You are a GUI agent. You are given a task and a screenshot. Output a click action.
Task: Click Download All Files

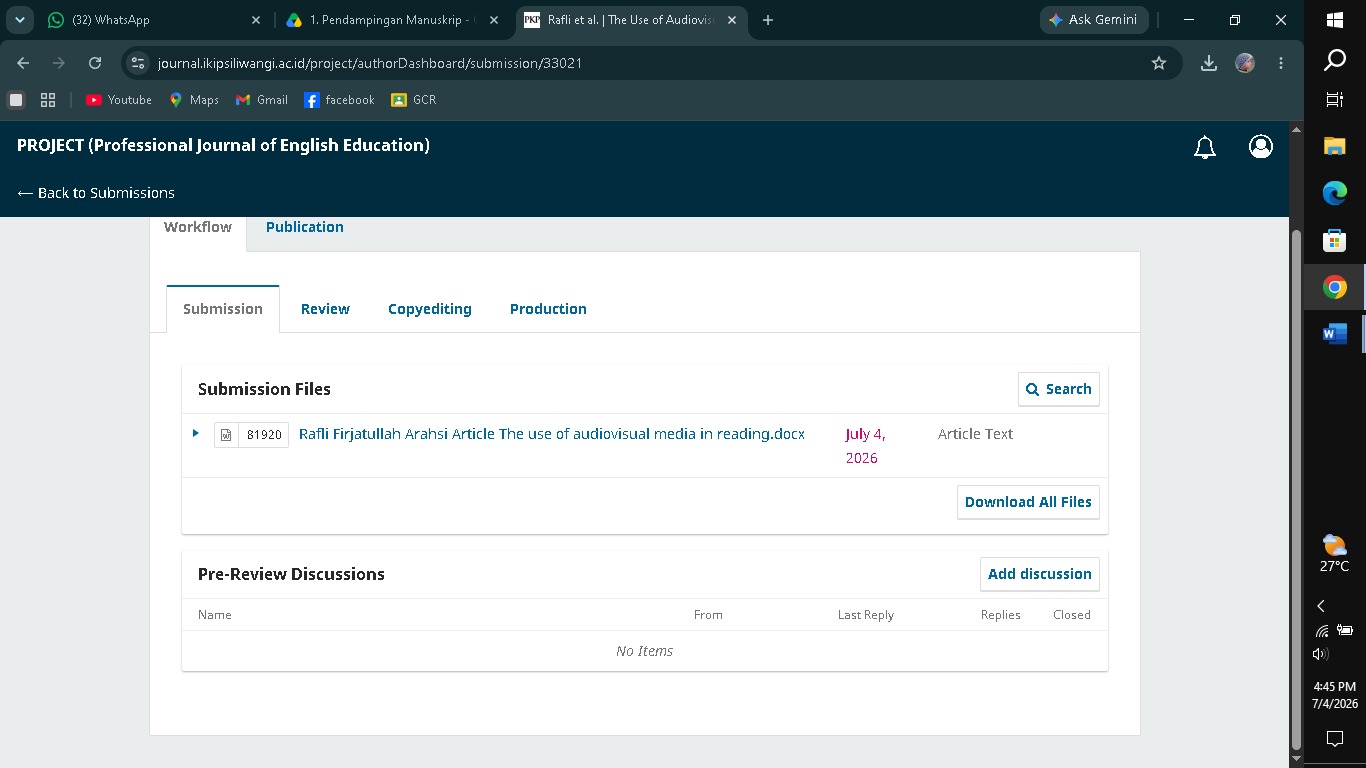coord(1028,502)
